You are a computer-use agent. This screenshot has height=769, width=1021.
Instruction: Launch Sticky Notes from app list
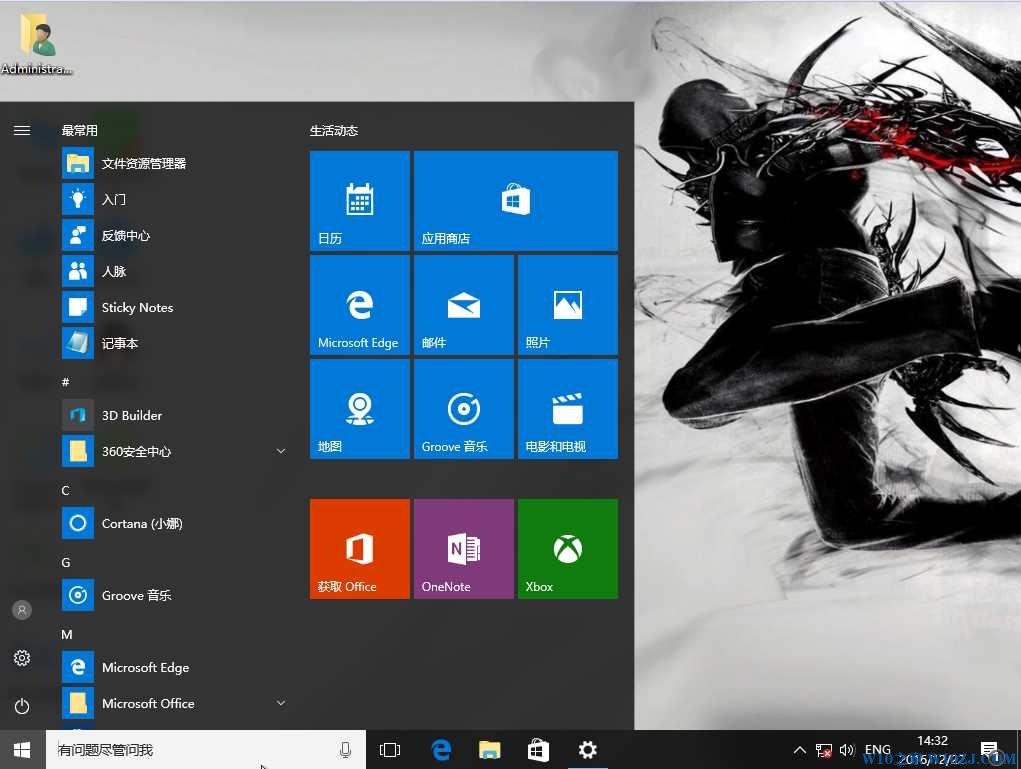(175, 307)
